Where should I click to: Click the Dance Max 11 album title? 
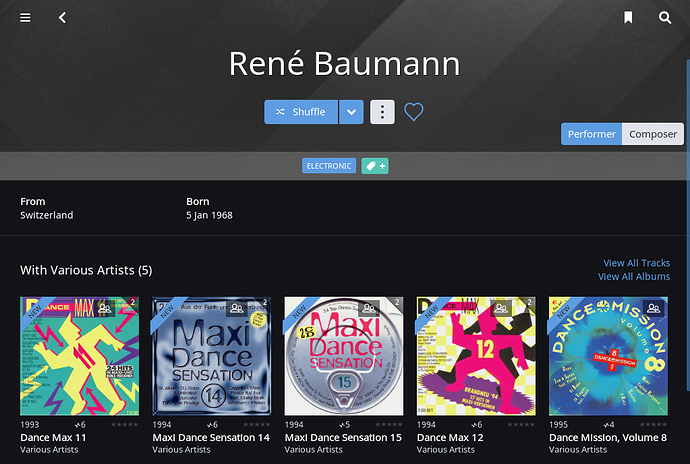click(x=53, y=438)
